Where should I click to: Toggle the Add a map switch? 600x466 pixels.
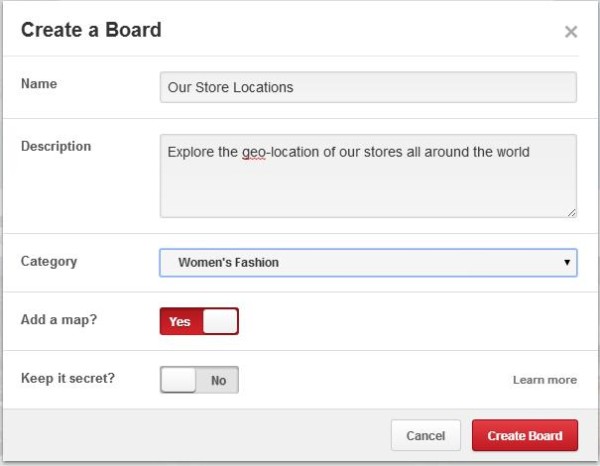(199, 321)
